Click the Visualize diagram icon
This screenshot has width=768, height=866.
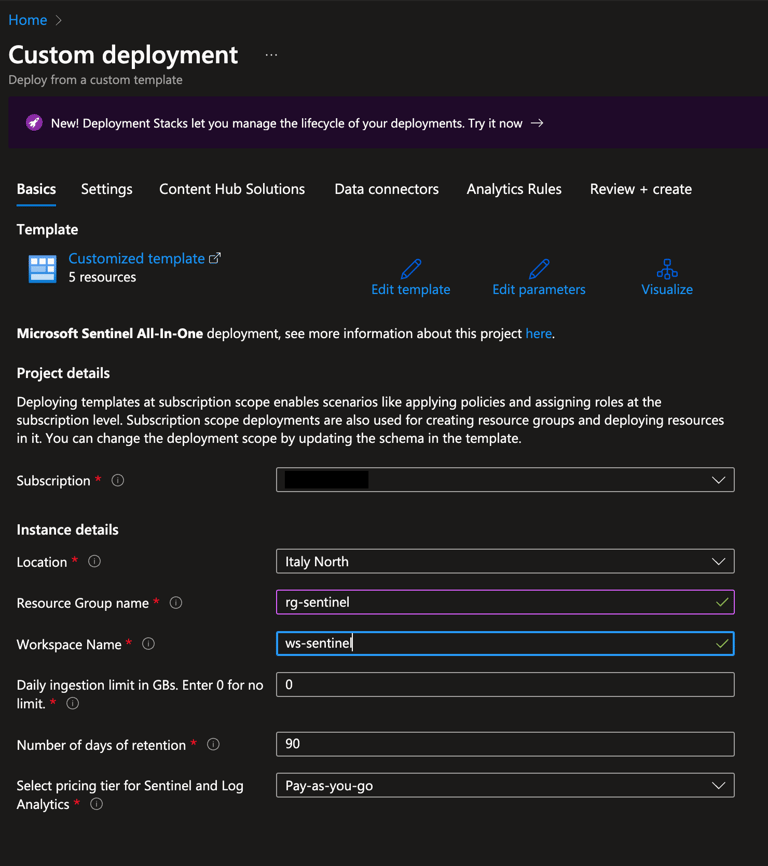click(667, 269)
